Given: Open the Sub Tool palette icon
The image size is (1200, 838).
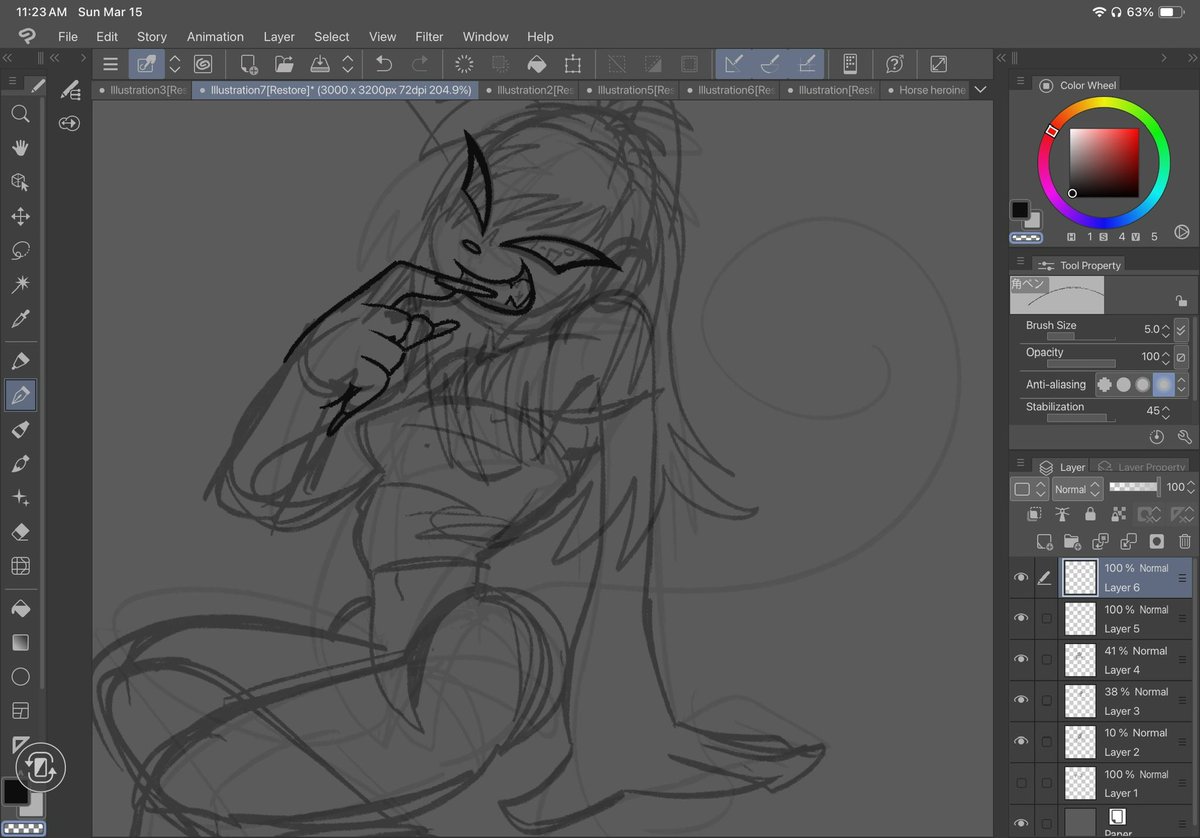Looking at the screenshot, I should click(70, 91).
